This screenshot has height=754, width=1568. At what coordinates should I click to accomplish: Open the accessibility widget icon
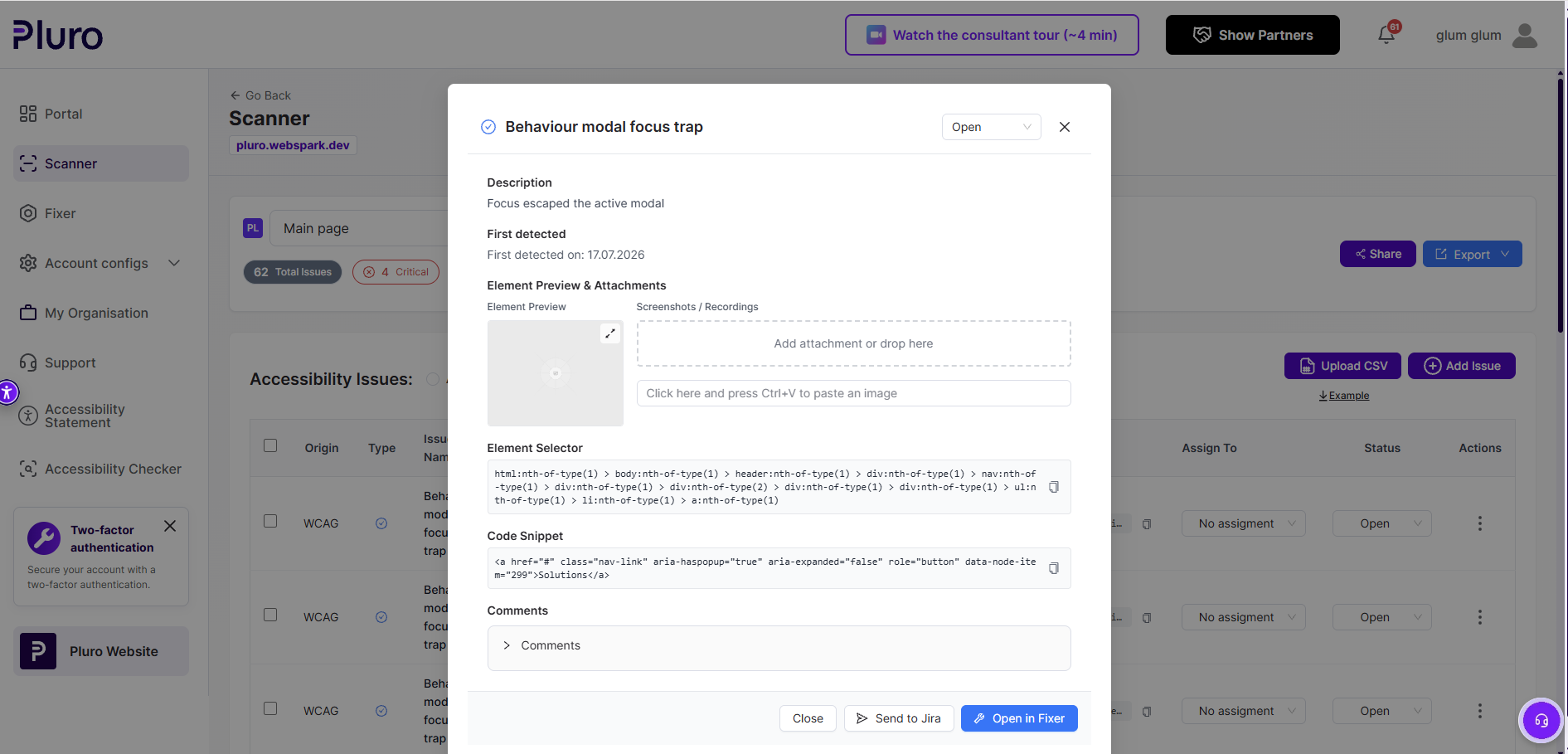(7, 392)
